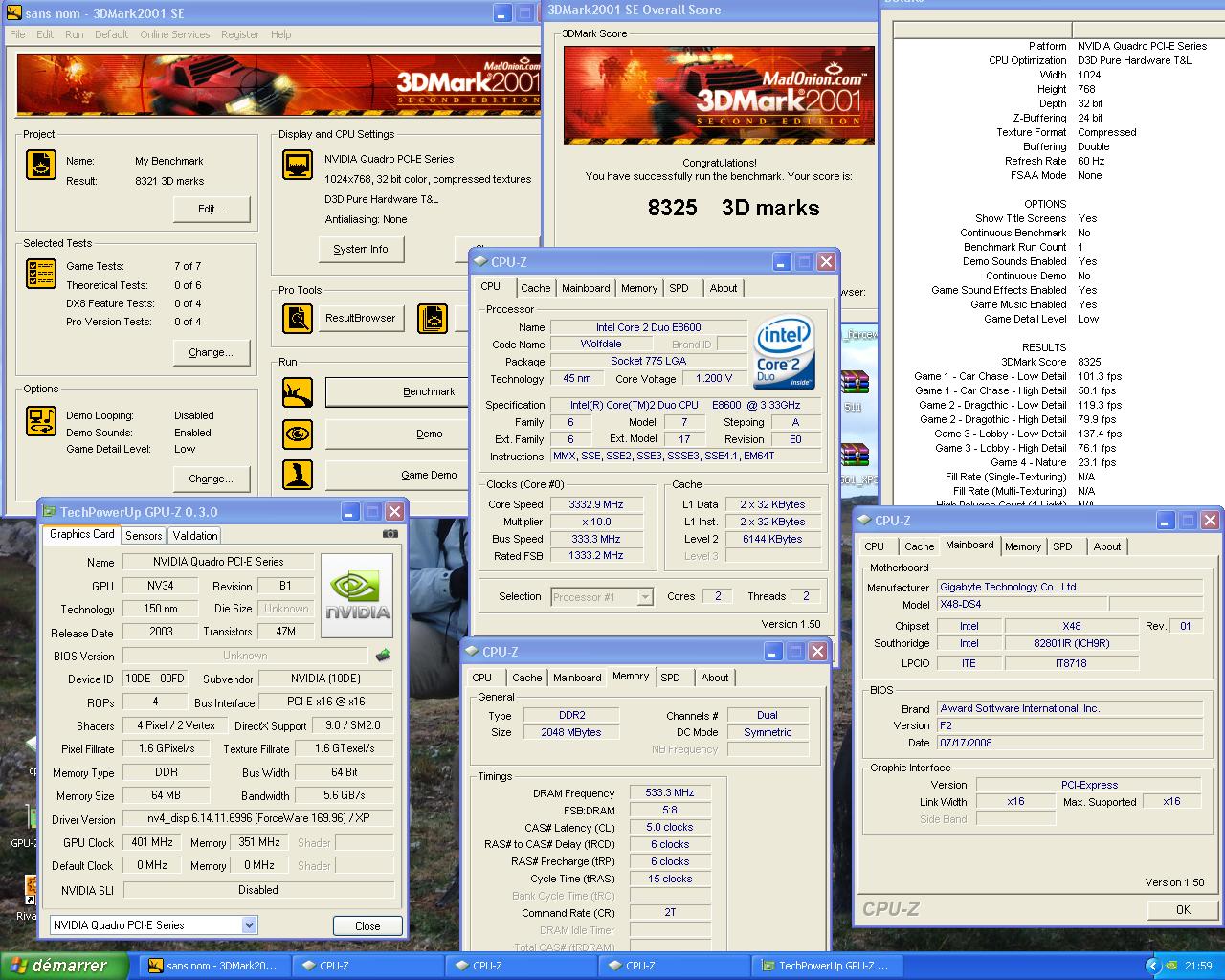Viewport: 1225px width, 980px height.
Task: Open the Help menu in 3DMark
Action: (x=280, y=34)
